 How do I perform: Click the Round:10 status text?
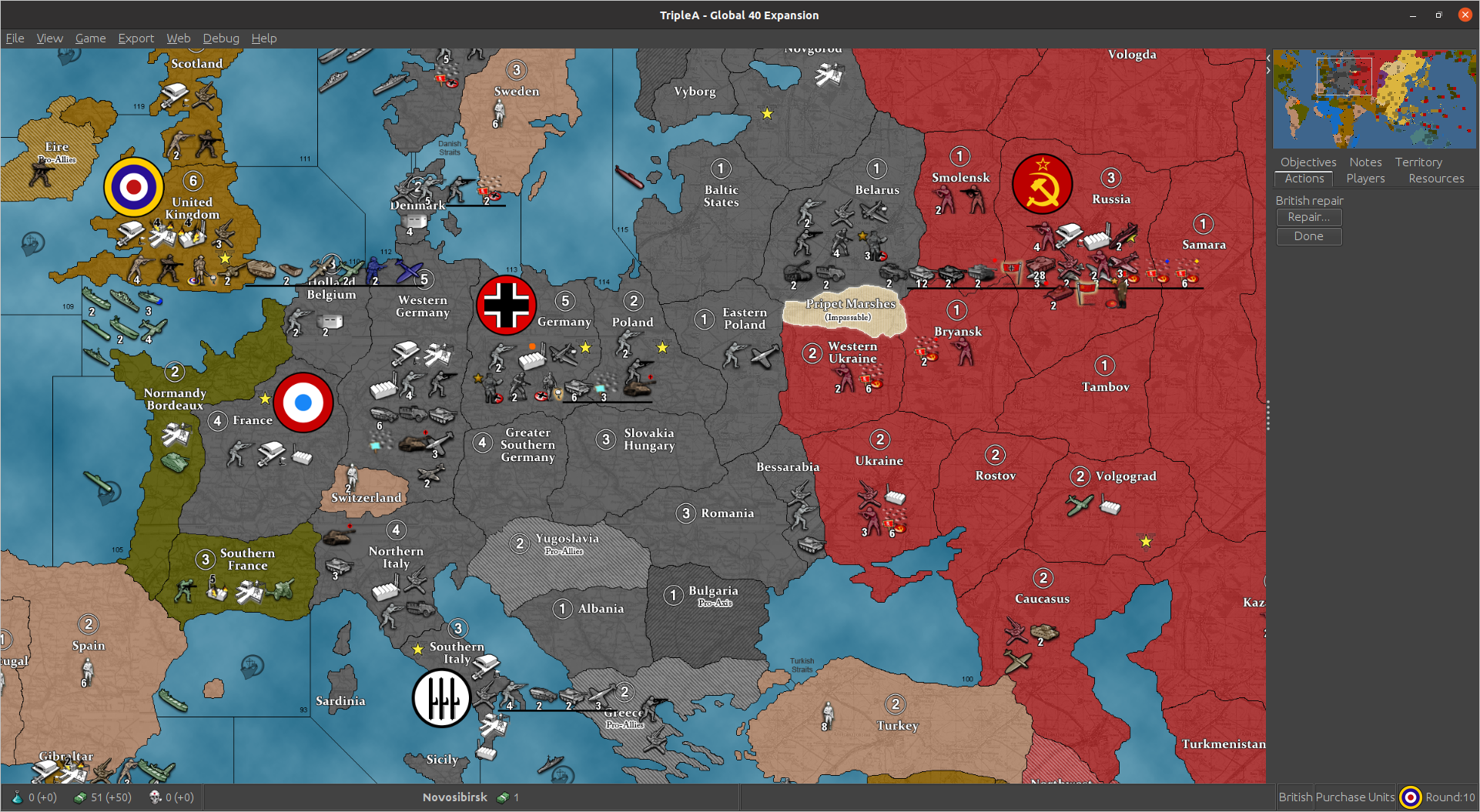(x=1450, y=797)
